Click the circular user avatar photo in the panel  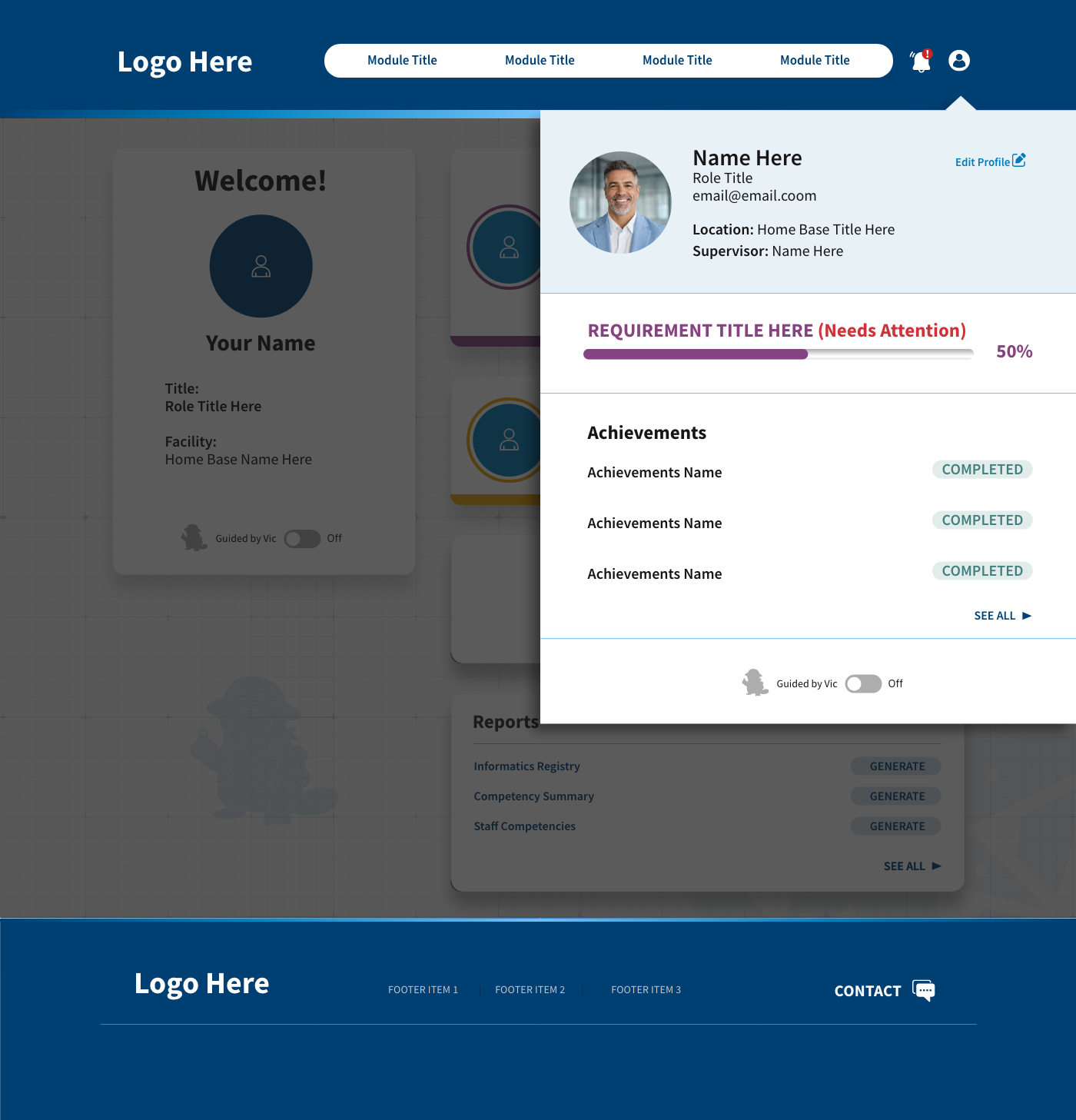click(x=619, y=201)
